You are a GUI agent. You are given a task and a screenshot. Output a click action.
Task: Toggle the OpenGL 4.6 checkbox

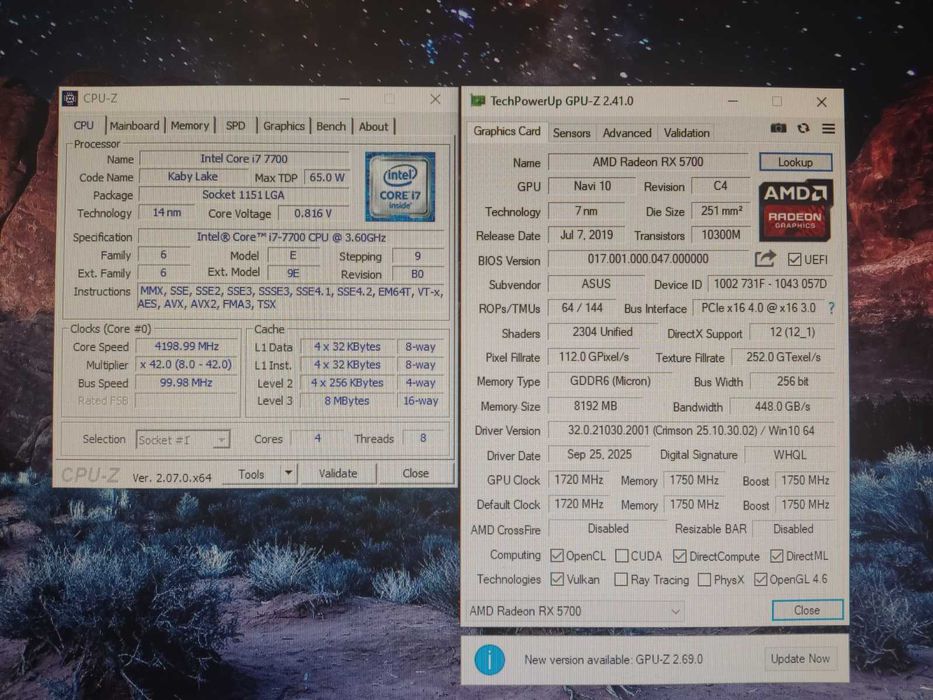click(x=760, y=579)
